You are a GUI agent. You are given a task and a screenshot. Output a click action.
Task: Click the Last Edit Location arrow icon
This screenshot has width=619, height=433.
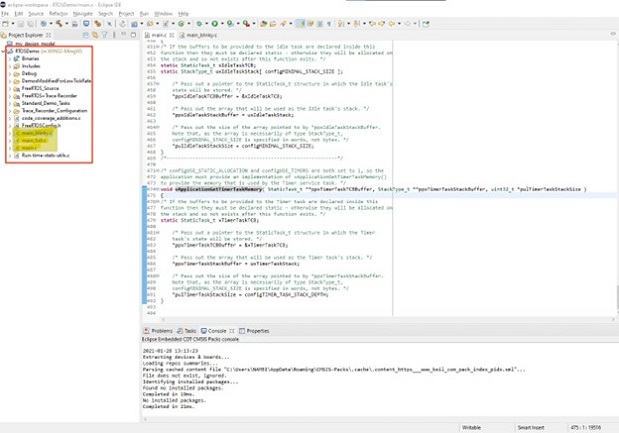(372, 24)
